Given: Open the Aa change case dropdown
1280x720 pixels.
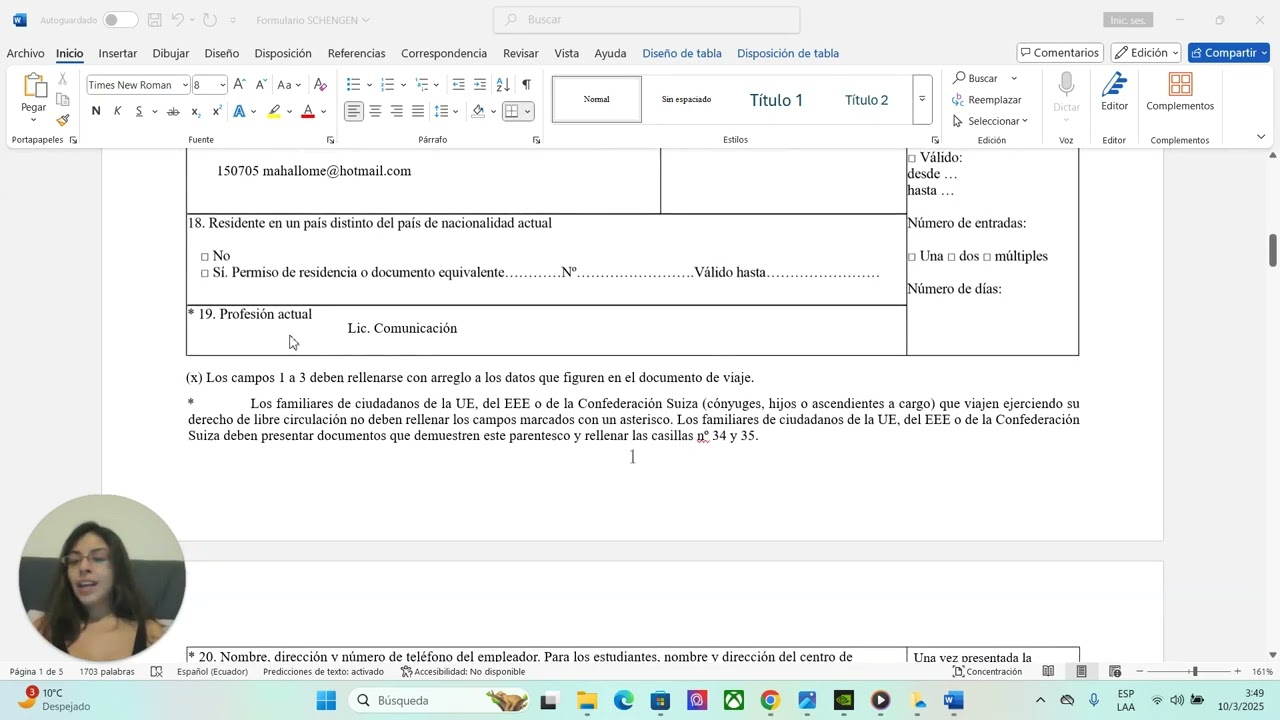Looking at the screenshot, I should click(x=289, y=85).
